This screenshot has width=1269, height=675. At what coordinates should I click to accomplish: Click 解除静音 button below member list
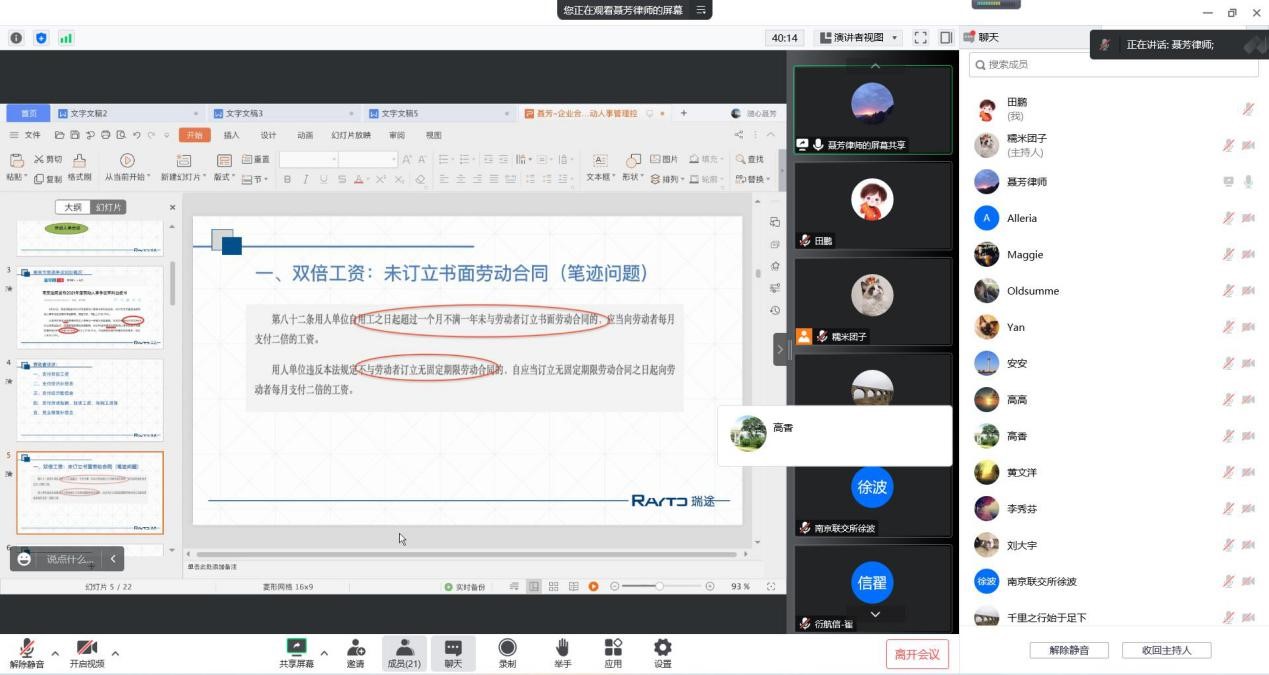tap(1069, 650)
